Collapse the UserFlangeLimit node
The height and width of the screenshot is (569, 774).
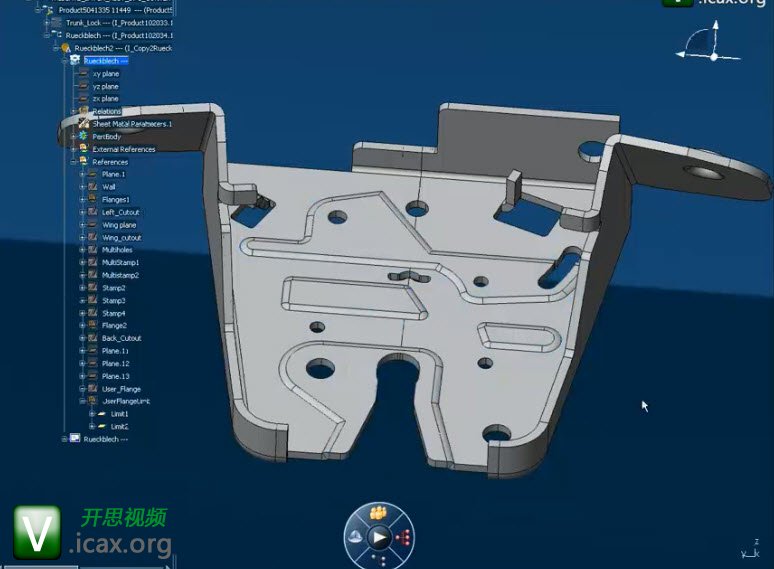click(82, 401)
